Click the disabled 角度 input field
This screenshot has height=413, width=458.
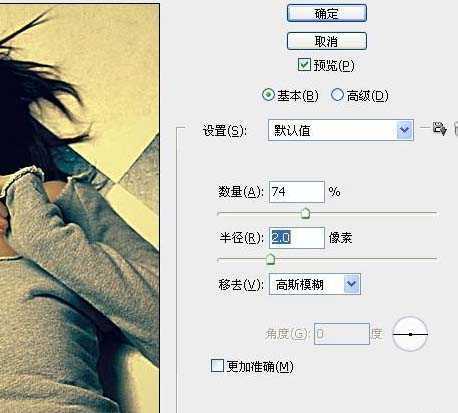pos(342,333)
